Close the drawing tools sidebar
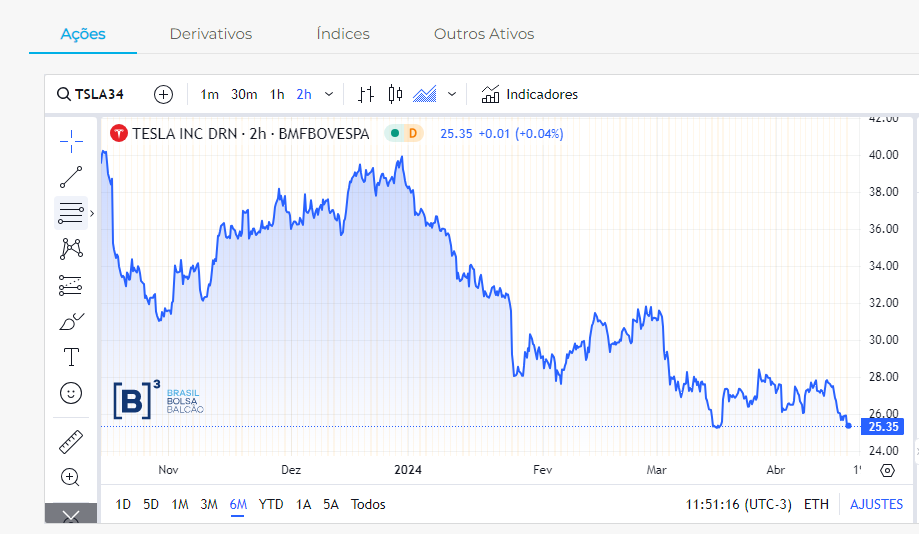 (x=71, y=515)
